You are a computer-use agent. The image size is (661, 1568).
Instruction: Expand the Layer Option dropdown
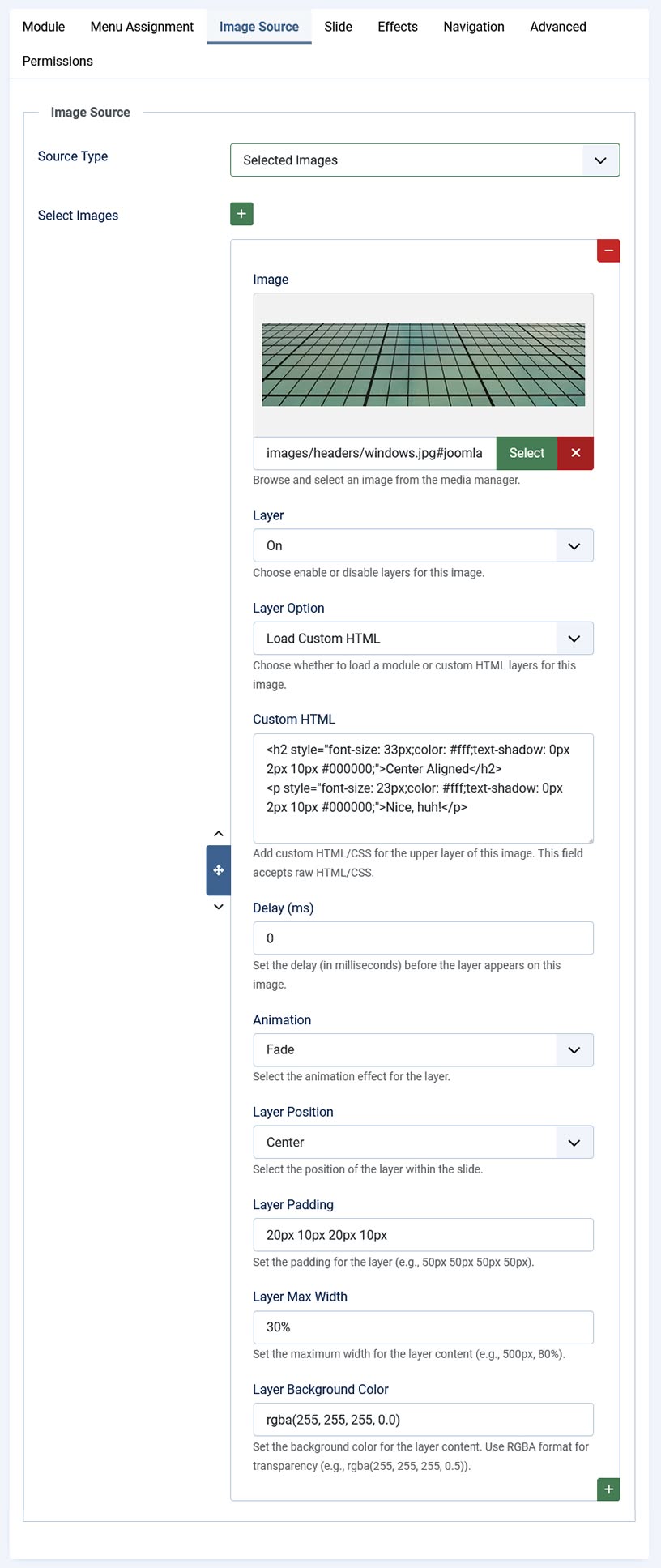click(x=423, y=639)
